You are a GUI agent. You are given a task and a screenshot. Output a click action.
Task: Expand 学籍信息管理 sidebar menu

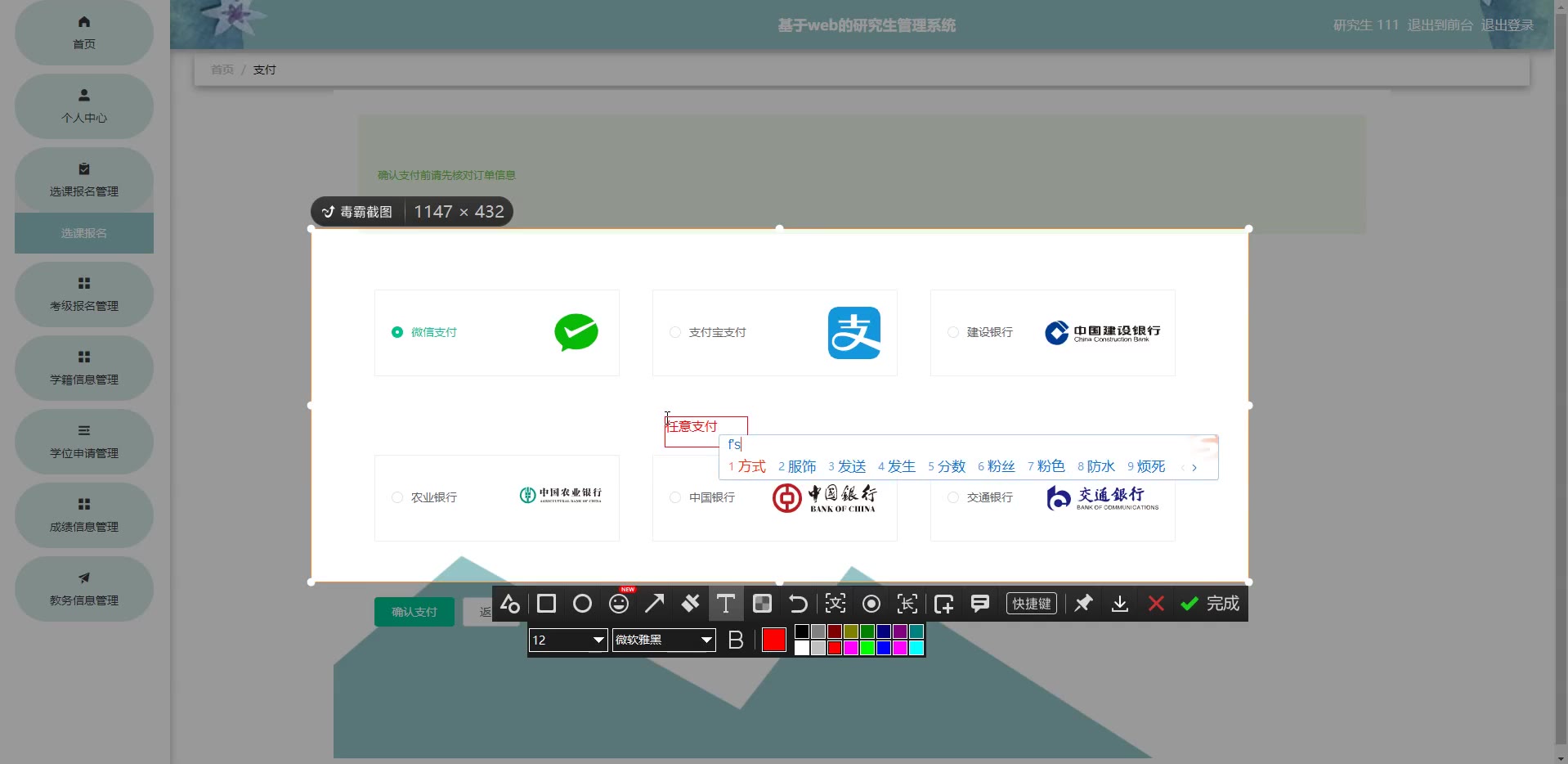[x=84, y=368]
